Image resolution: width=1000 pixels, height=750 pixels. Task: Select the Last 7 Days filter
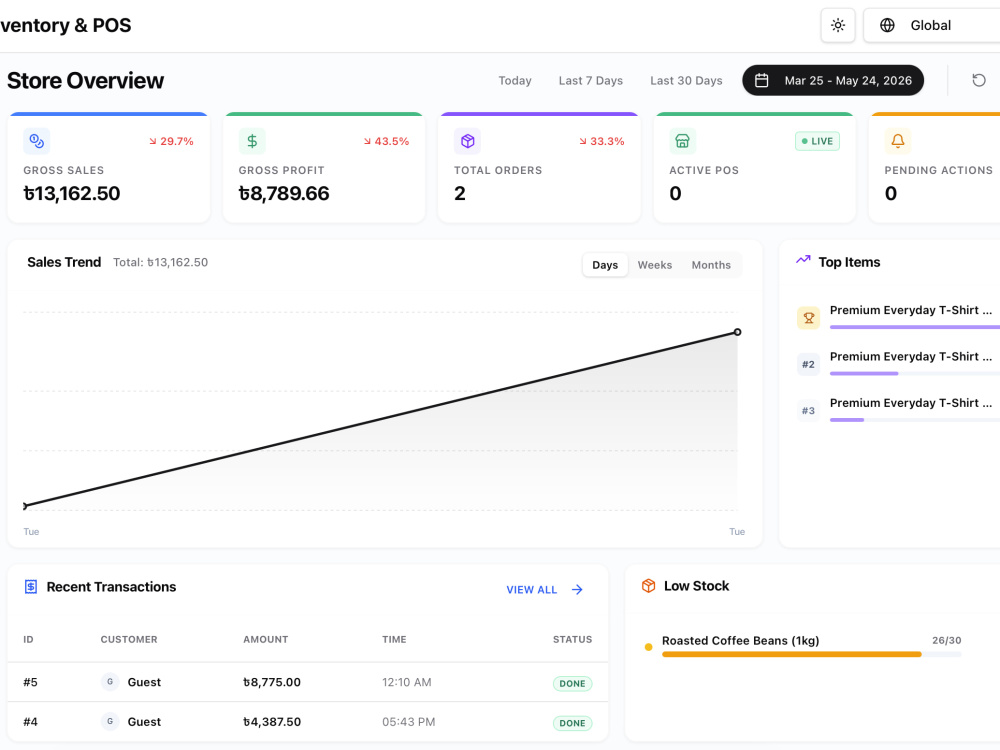pyautogui.click(x=591, y=80)
